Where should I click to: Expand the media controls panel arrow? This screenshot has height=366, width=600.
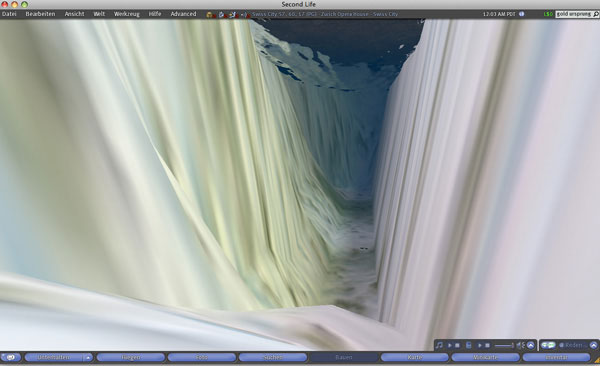pos(531,345)
